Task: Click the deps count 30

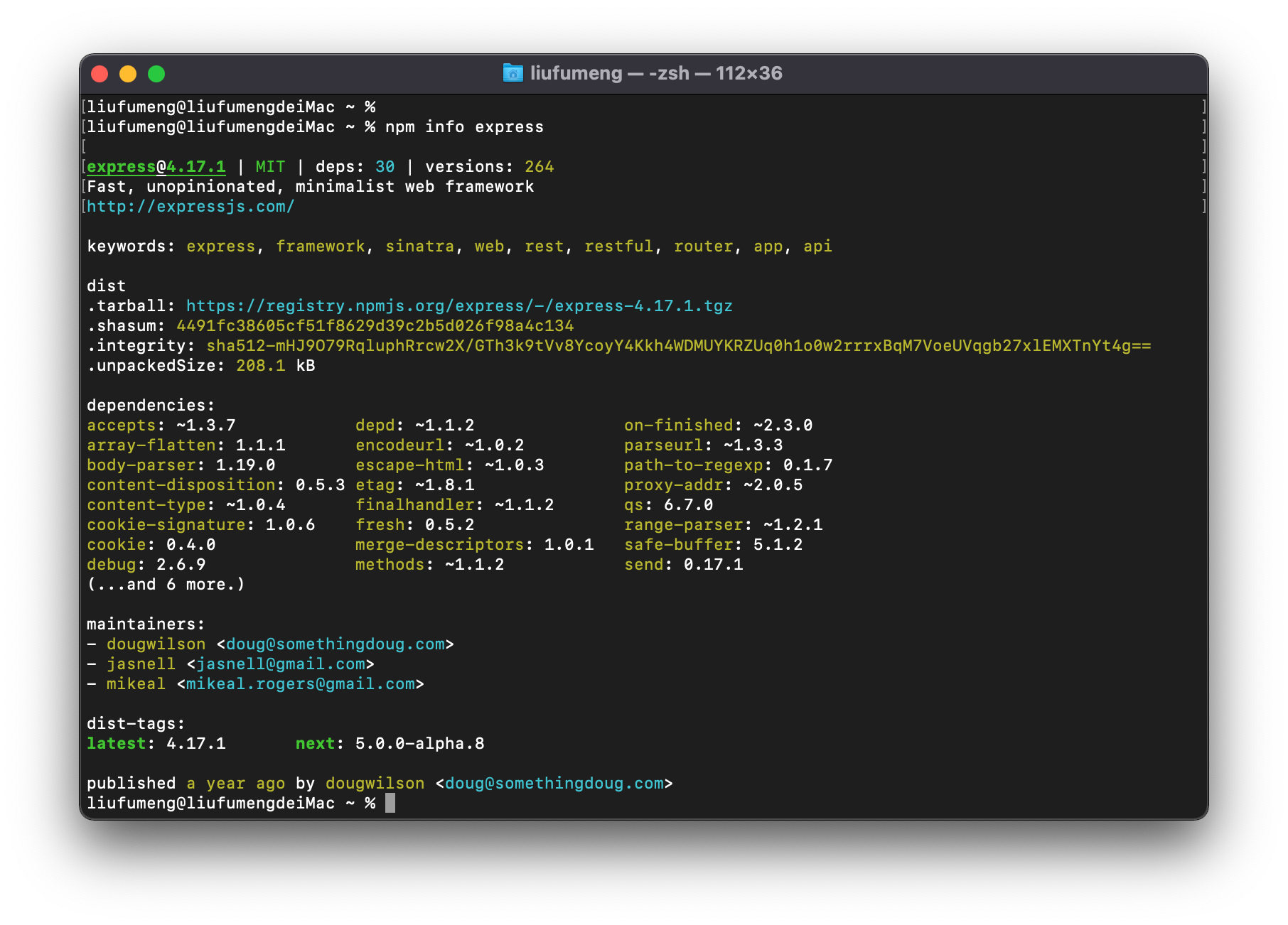Action: tap(385, 167)
